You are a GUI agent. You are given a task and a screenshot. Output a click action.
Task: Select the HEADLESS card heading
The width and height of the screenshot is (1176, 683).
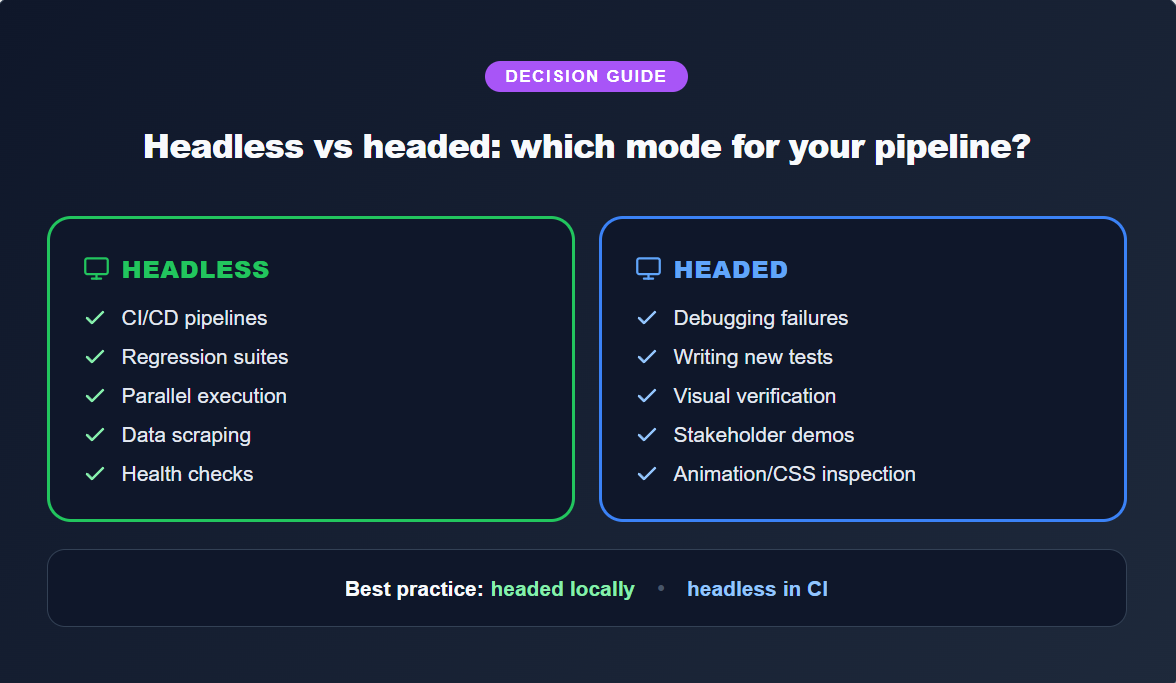pos(195,270)
